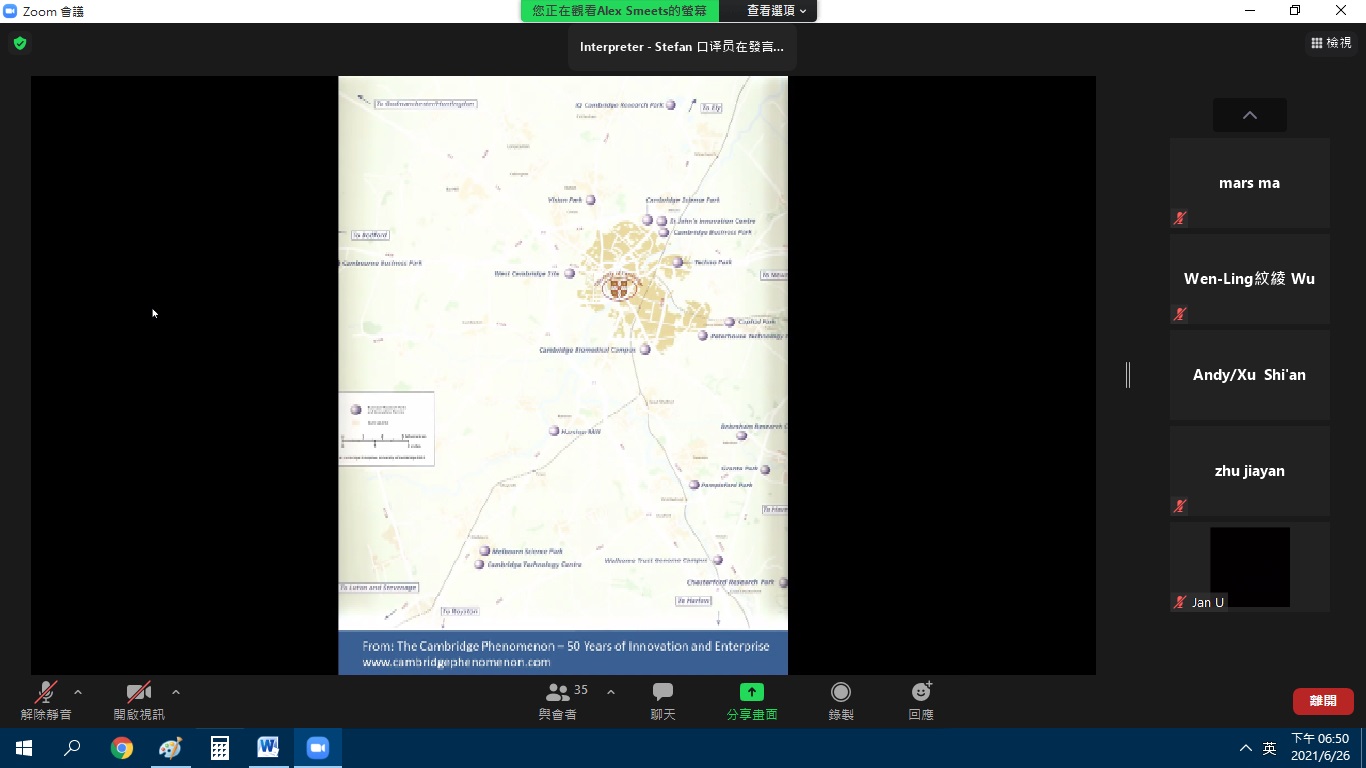Open Calculator from the taskbar
The height and width of the screenshot is (768, 1366).
220,748
